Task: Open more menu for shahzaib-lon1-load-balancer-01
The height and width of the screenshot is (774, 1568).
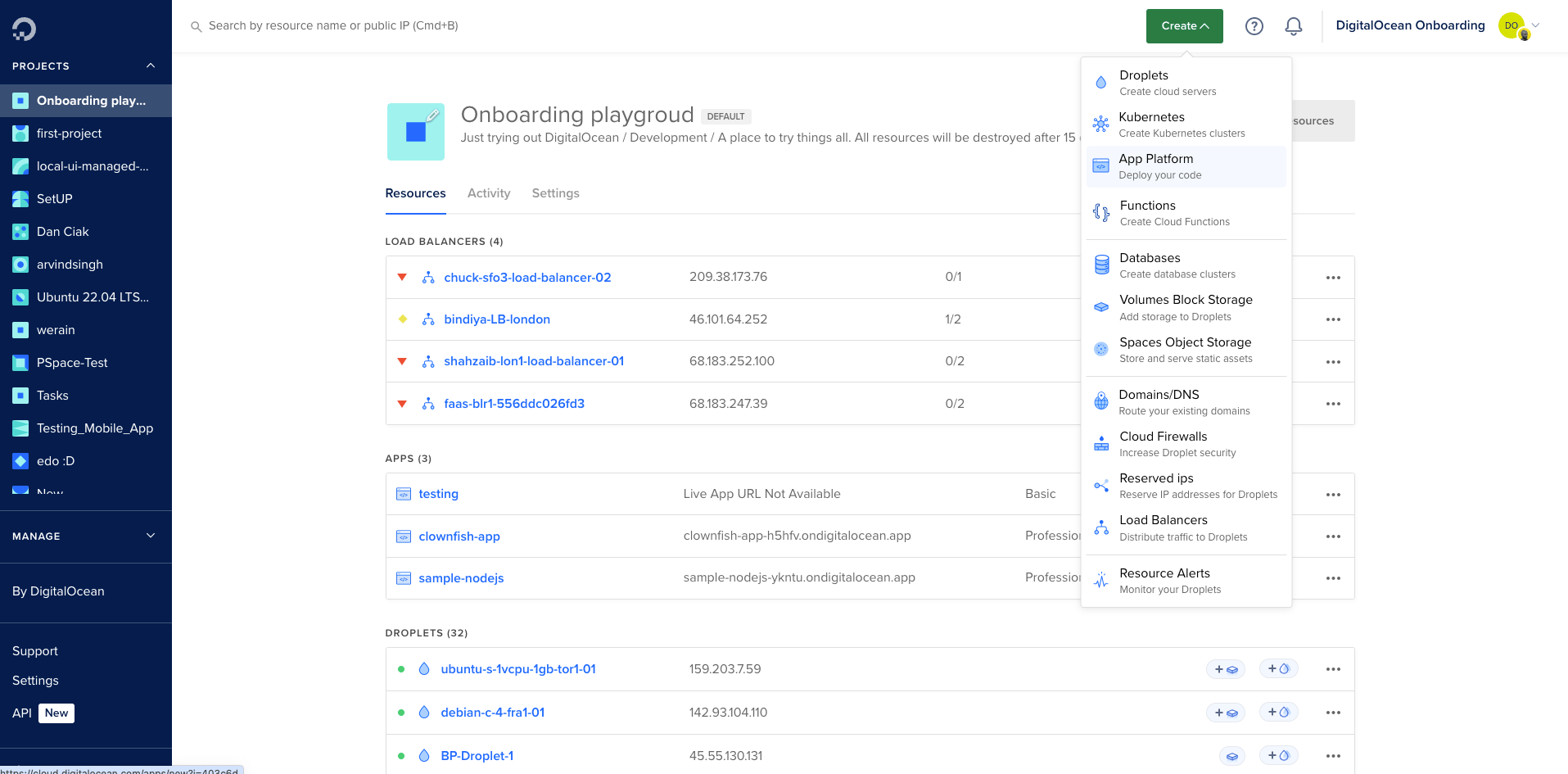Action: point(1333,362)
